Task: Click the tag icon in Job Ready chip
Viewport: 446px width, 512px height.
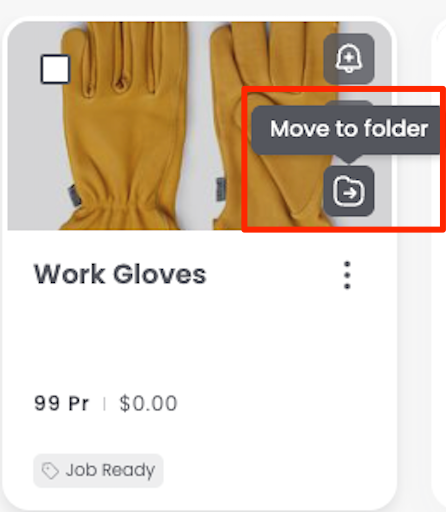Action: (50, 470)
